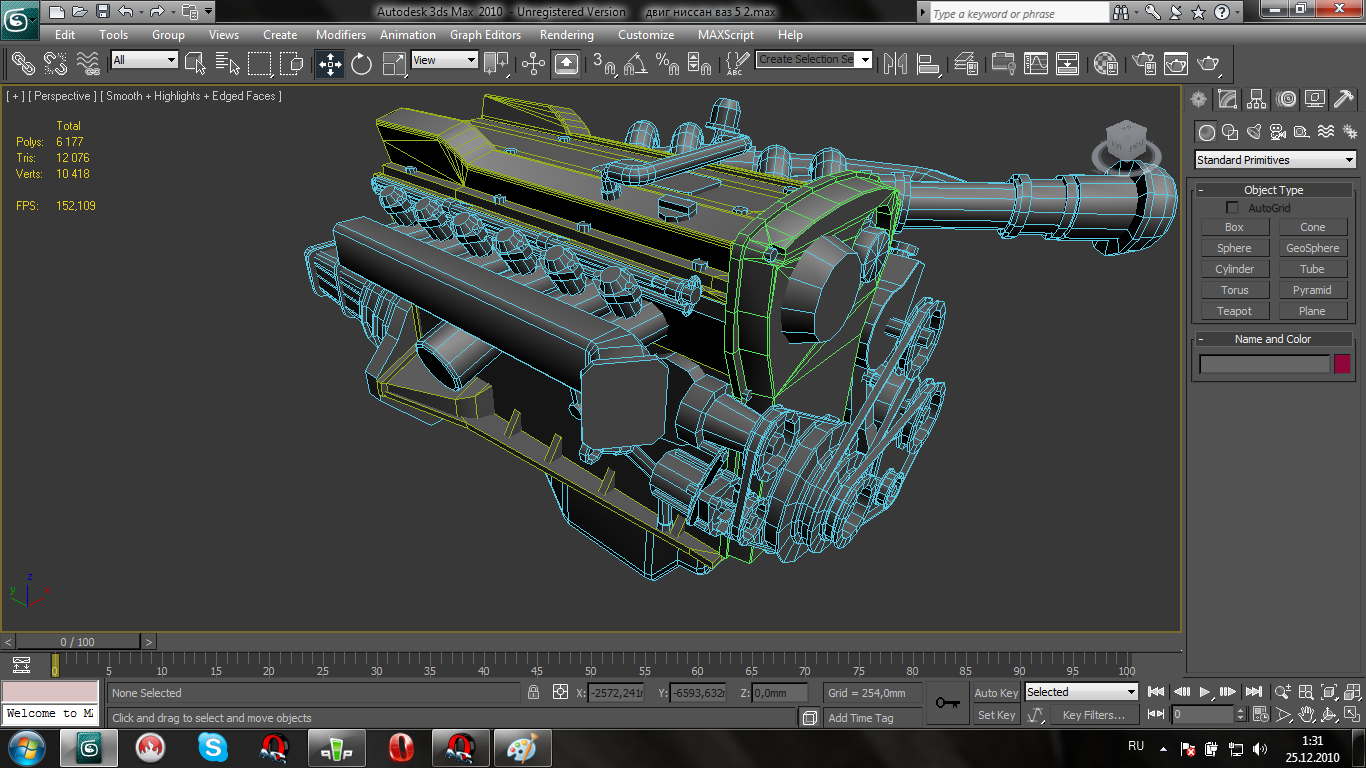Viewport: 1366px width, 768px height.
Task: Open the Material Editor sphere icon
Action: point(1105,64)
